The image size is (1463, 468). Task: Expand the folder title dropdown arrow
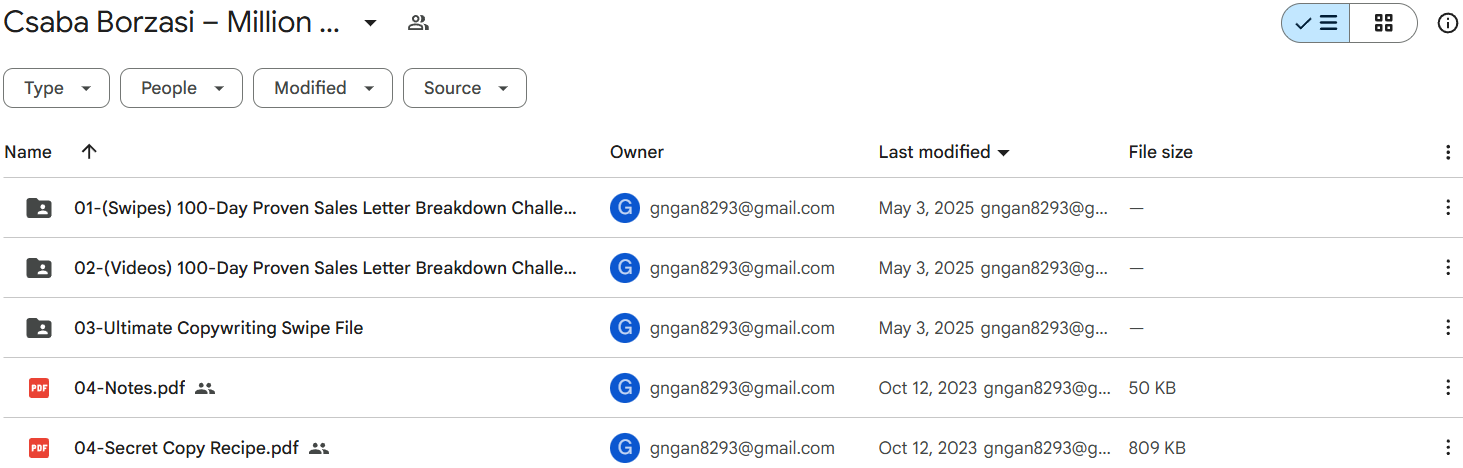point(370,23)
